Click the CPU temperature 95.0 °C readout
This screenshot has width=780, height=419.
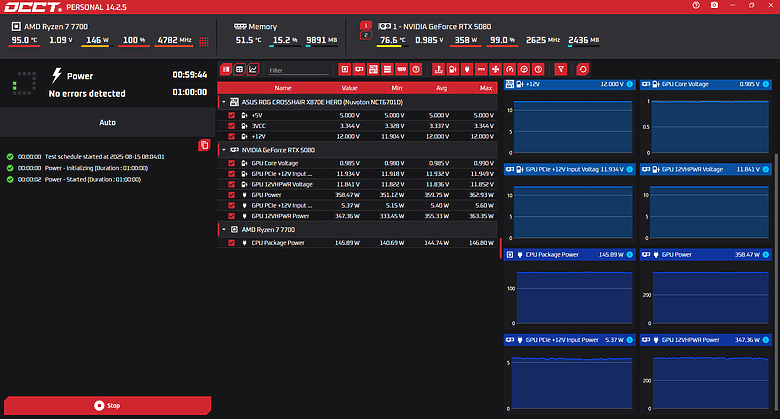(x=24, y=40)
